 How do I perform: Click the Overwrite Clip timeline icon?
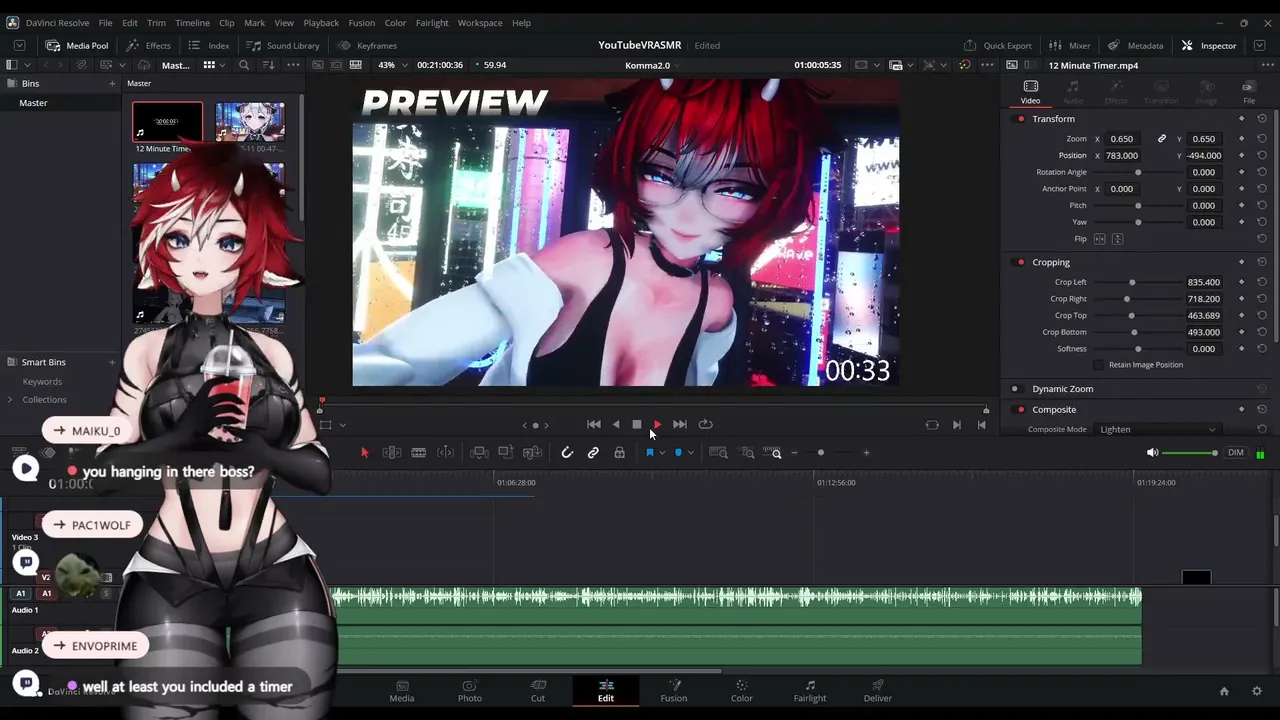pos(506,453)
